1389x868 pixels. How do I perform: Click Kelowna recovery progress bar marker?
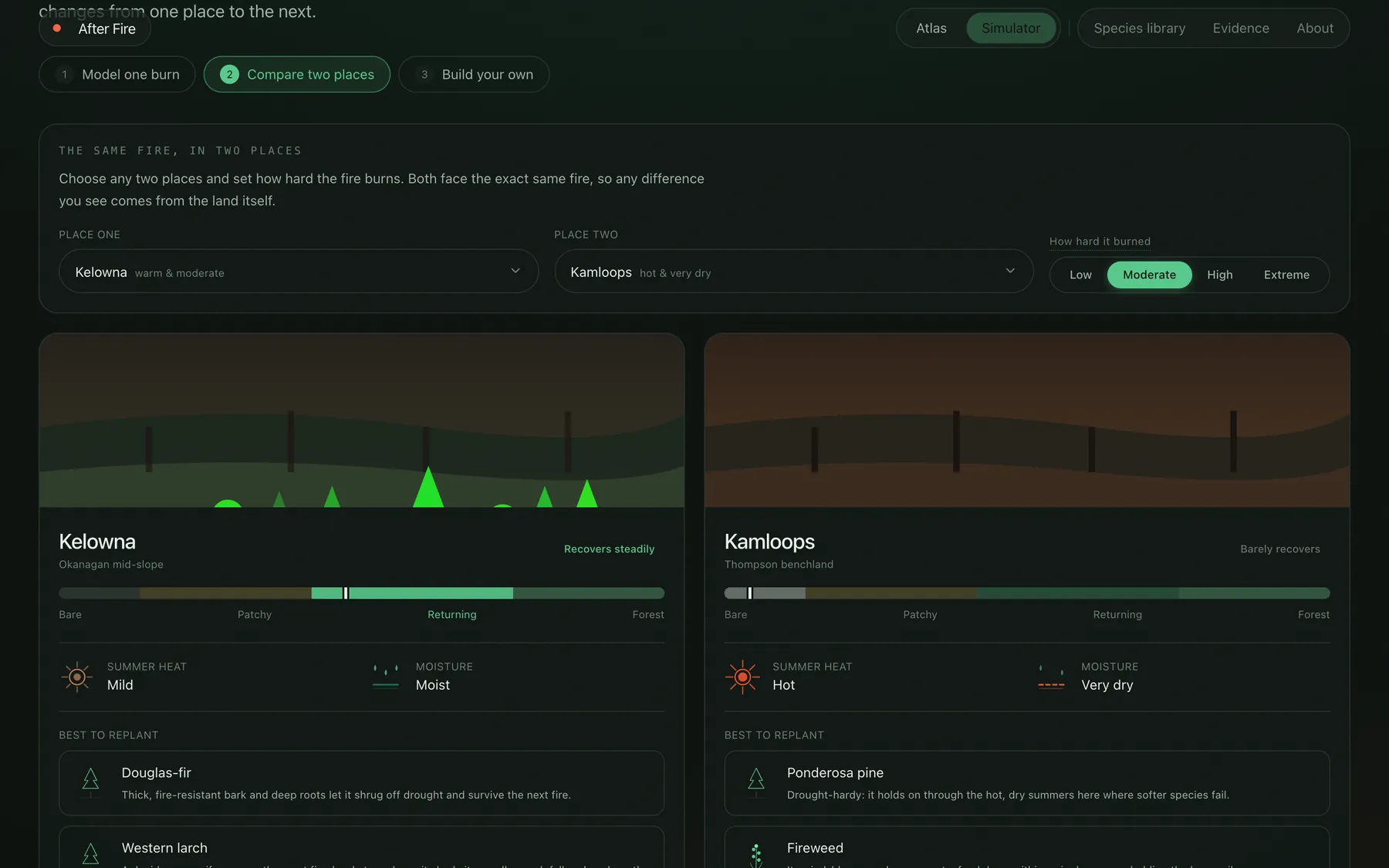(346, 593)
